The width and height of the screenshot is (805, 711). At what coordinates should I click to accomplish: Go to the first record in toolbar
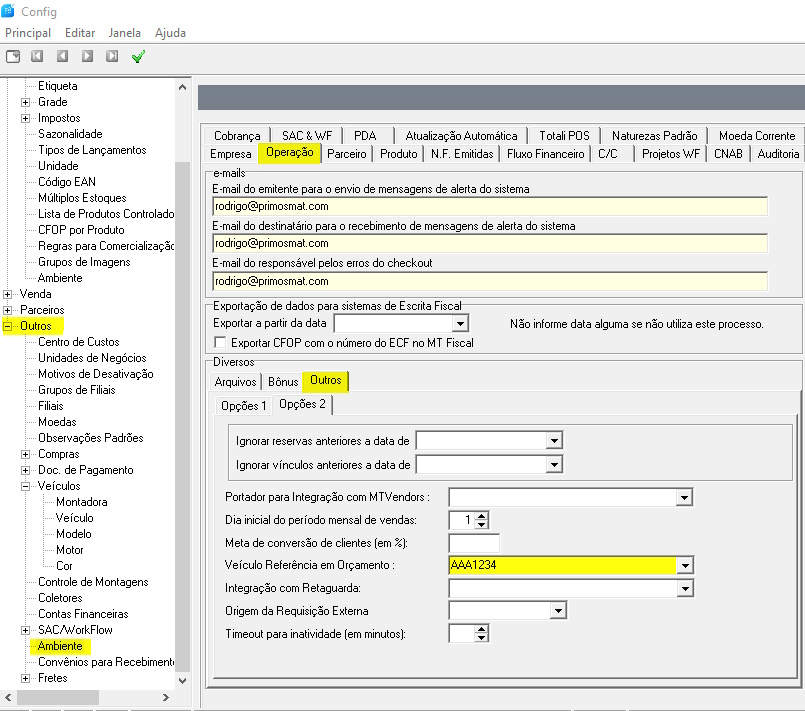tap(38, 57)
